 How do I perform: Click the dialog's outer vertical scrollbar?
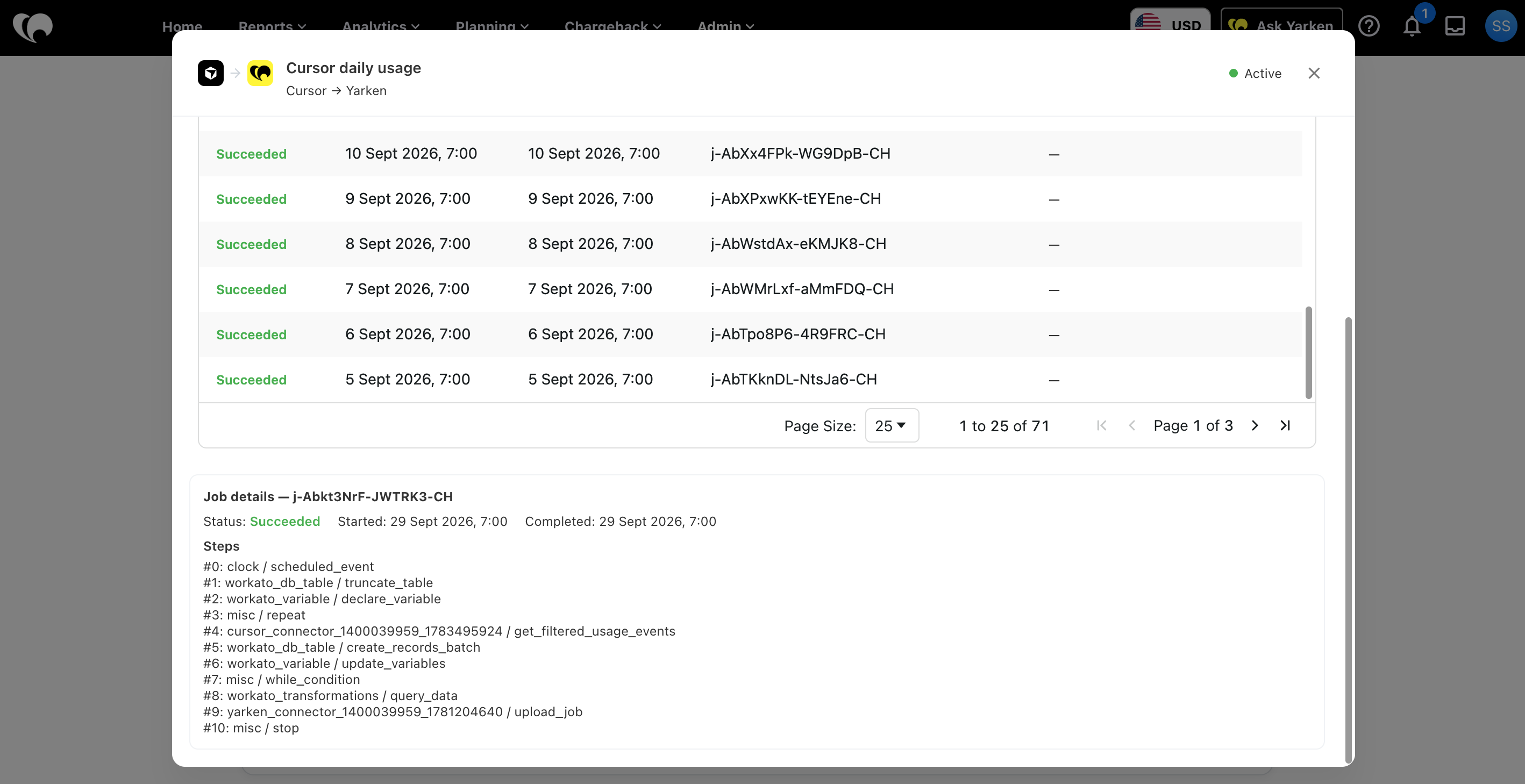(x=1349, y=540)
